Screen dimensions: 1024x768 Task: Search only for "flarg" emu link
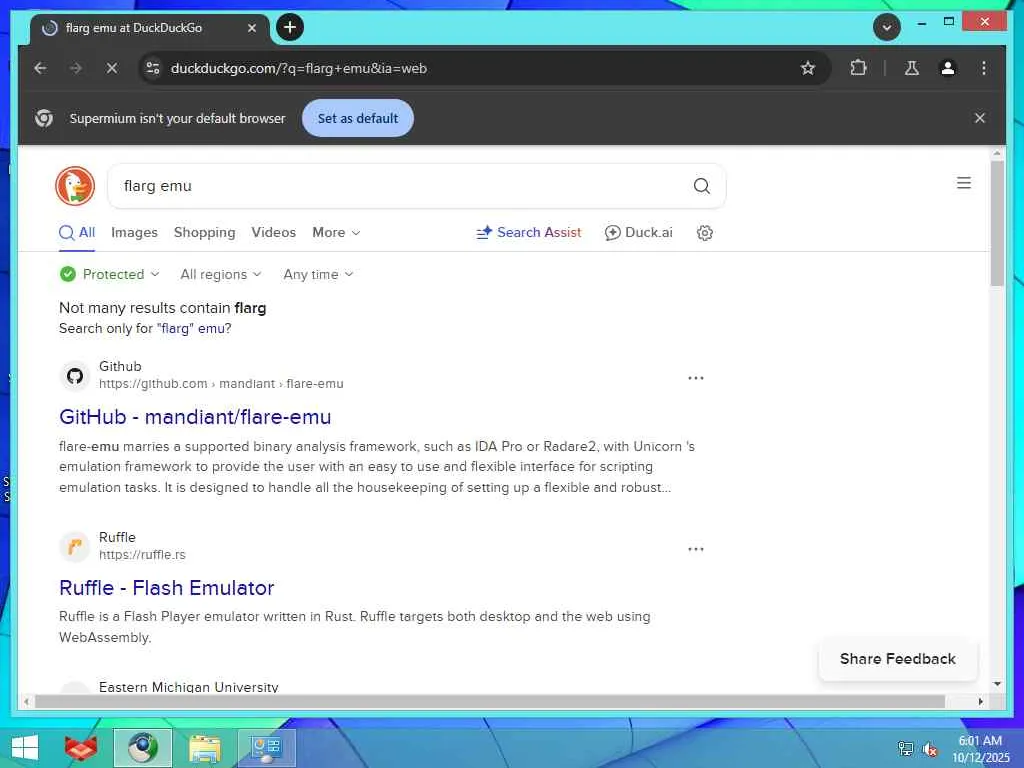(x=195, y=328)
